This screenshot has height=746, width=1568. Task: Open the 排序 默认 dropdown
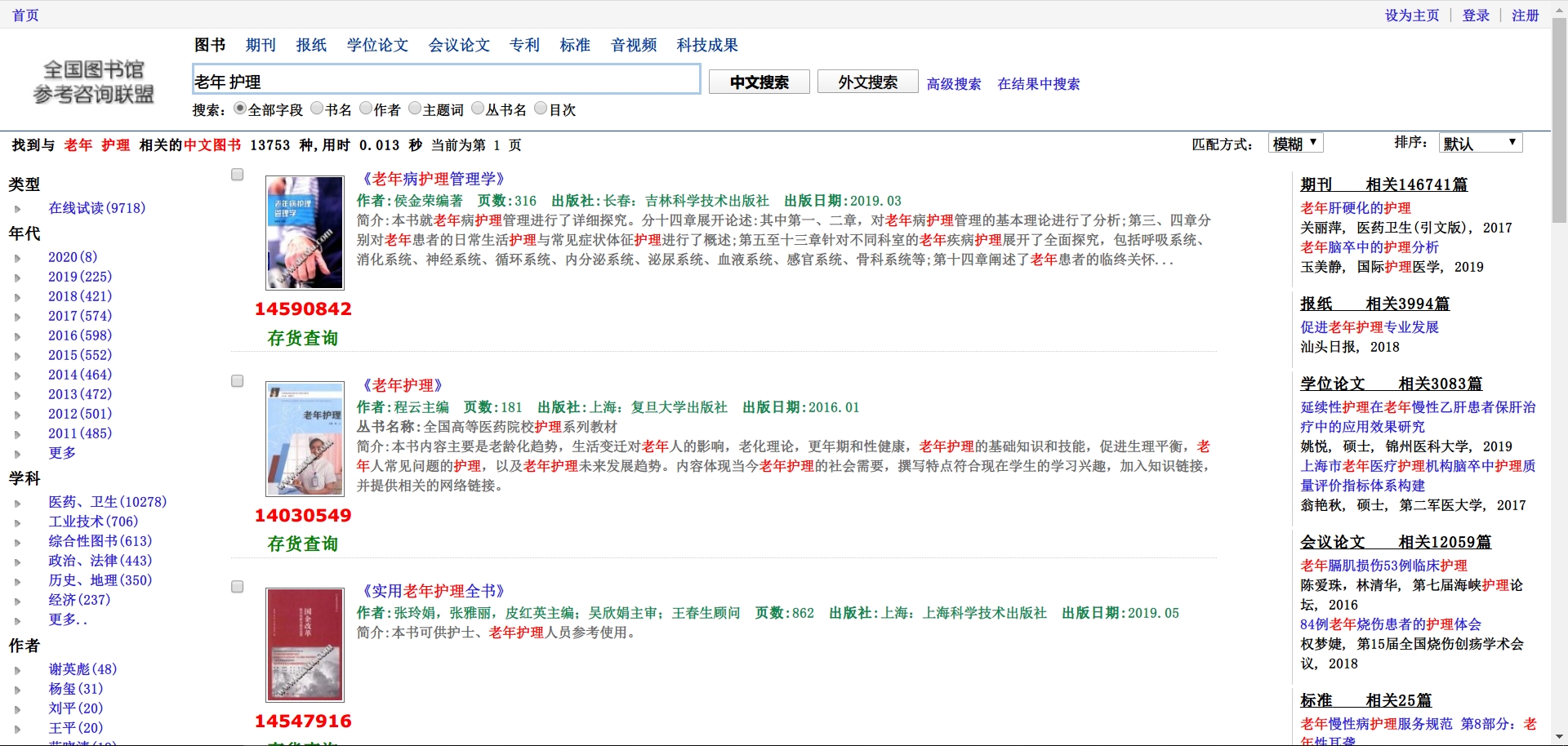pos(1480,143)
